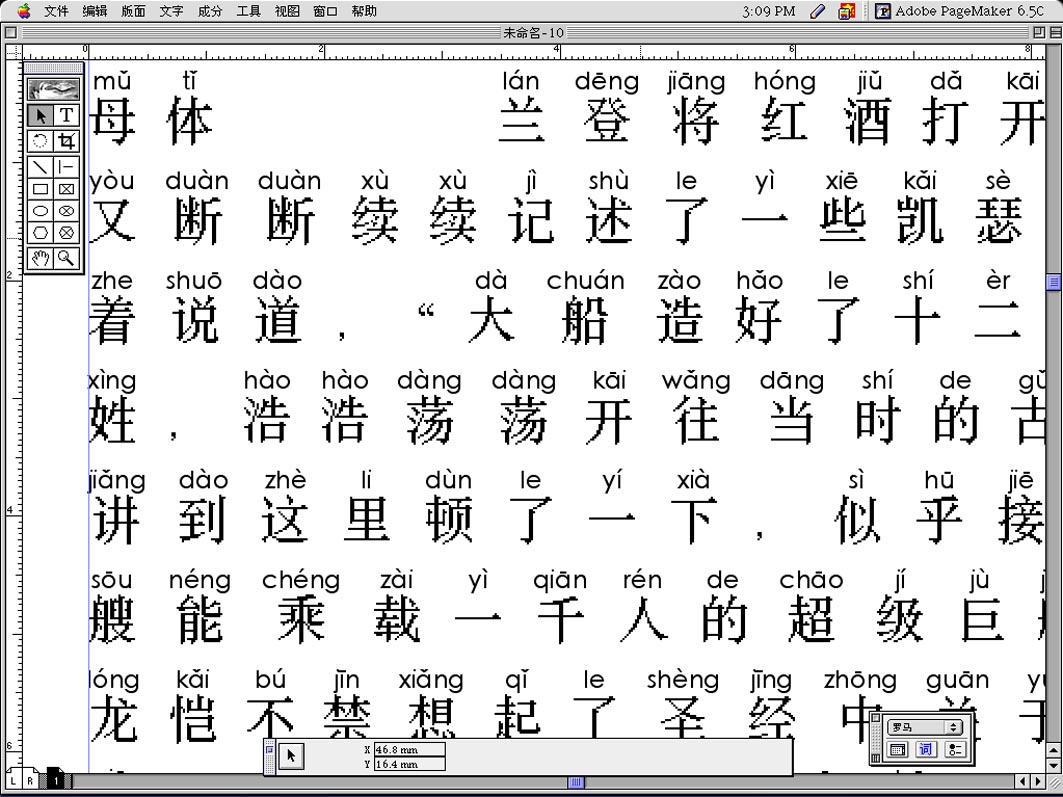Open the 文件 menu
This screenshot has width=1063, height=797.
coord(56,11)
